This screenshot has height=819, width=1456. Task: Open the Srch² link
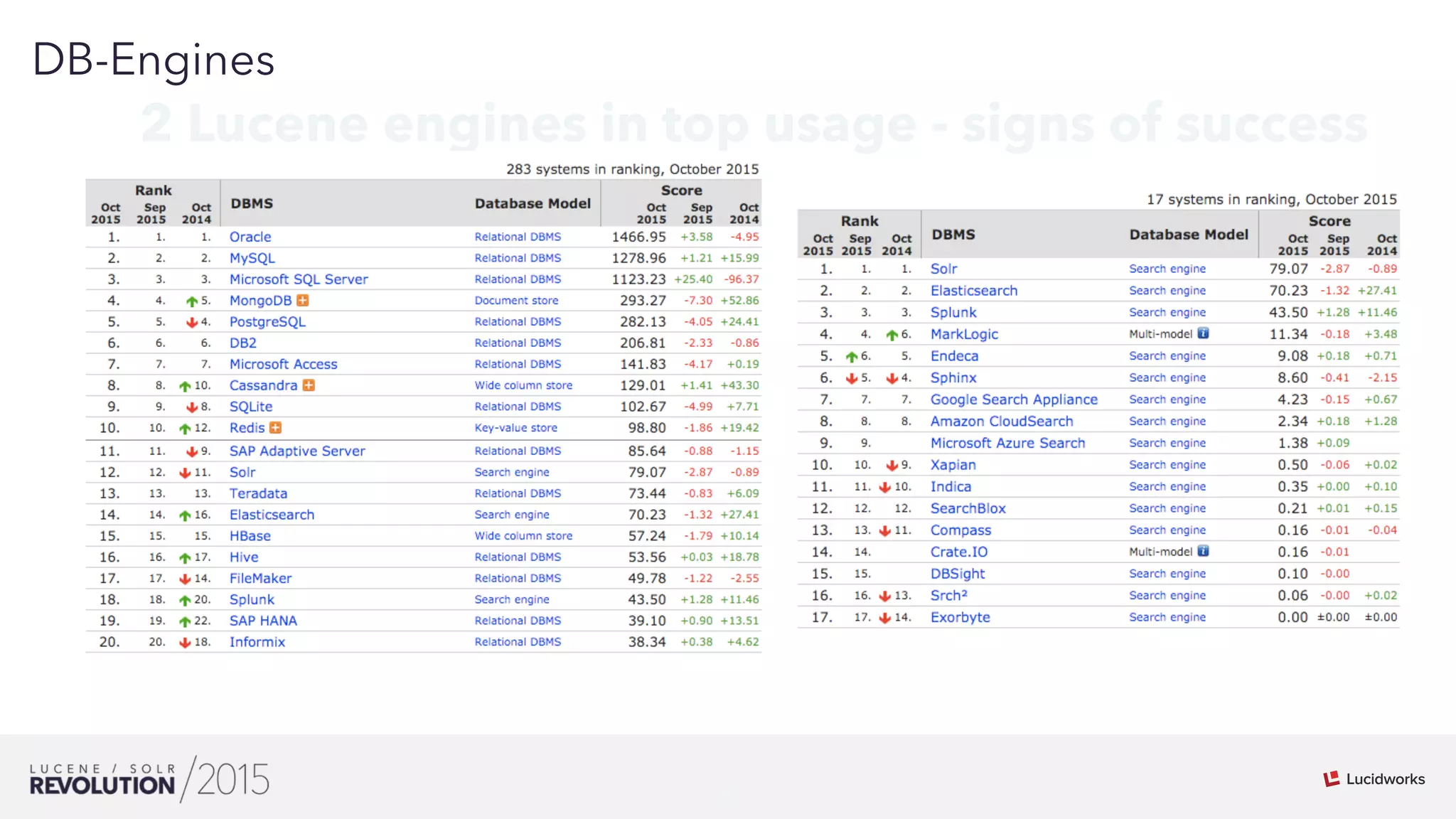pos(948,596)
